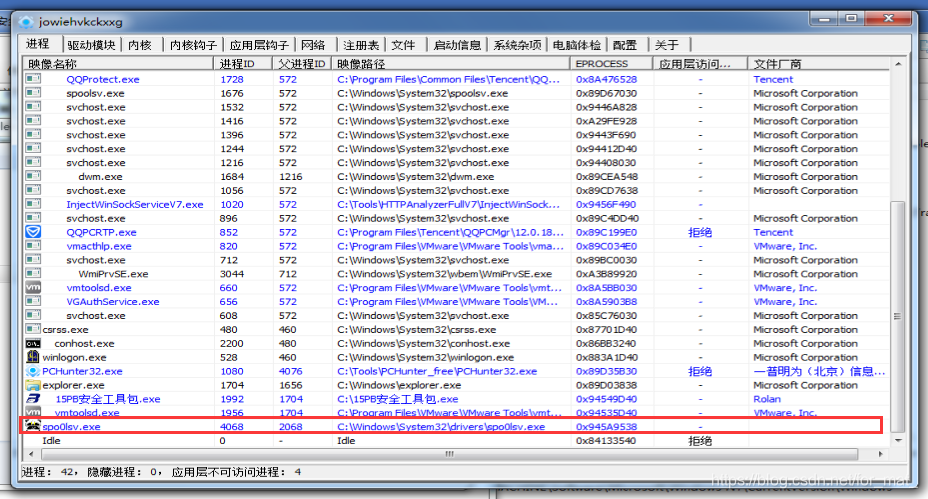Click the WmiPrvSE.exe process name
The image size is (928, 499).
pyautogui.click(x=114, y=273)
